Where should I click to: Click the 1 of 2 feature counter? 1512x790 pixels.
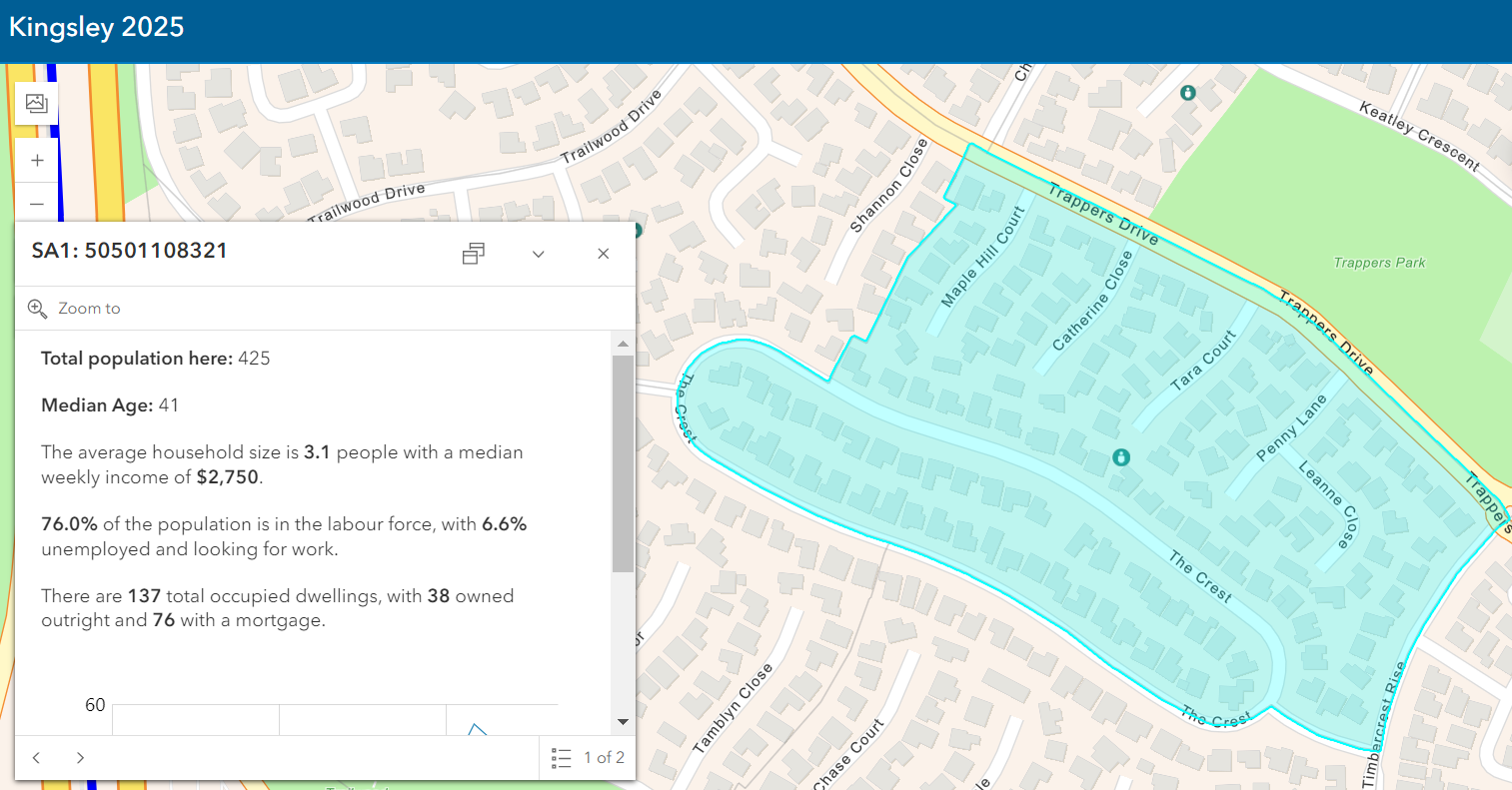[605, 758]
